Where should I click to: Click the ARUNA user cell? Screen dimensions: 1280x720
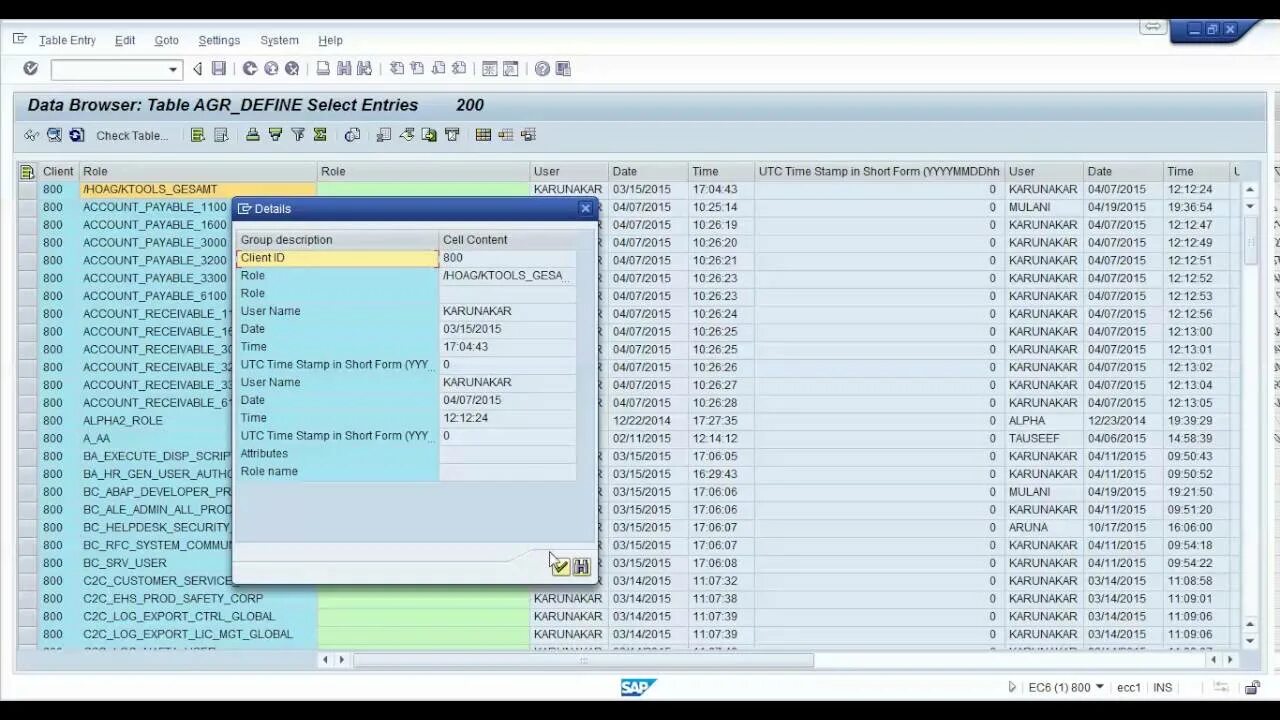[x=1044, y=528]
